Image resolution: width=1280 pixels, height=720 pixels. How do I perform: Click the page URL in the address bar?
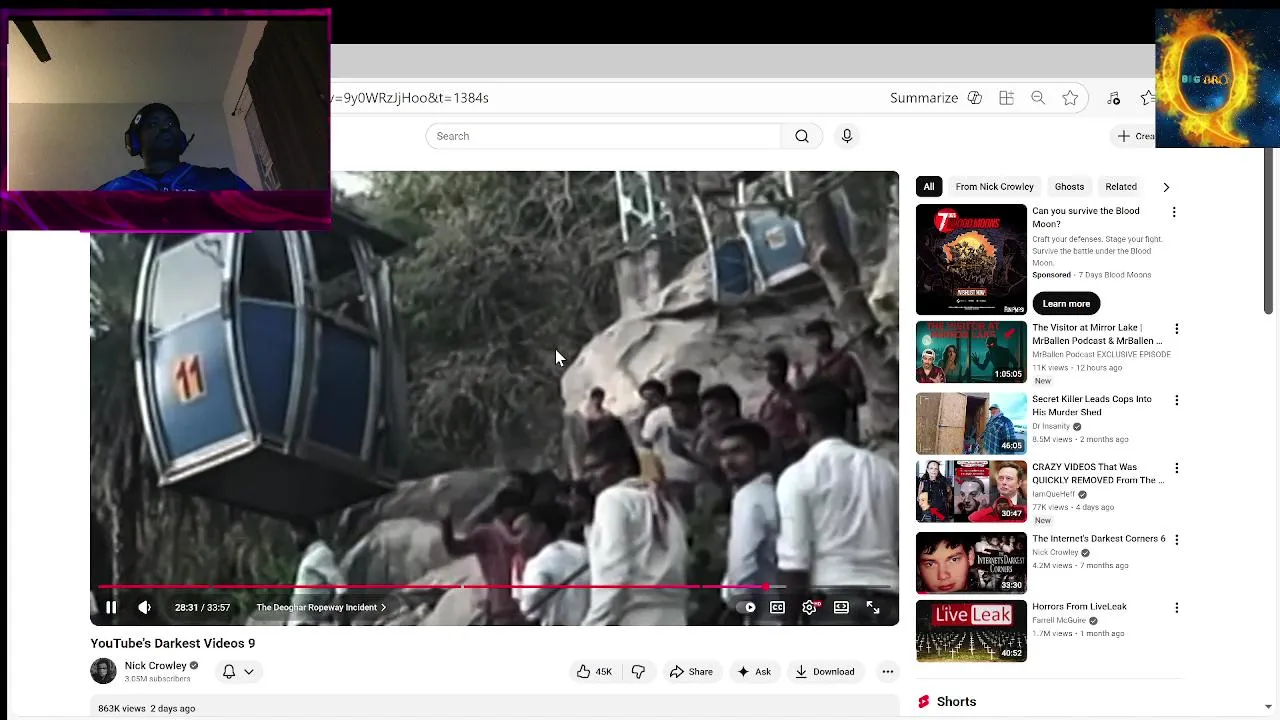pyautogui.click(x=412, y=98)
